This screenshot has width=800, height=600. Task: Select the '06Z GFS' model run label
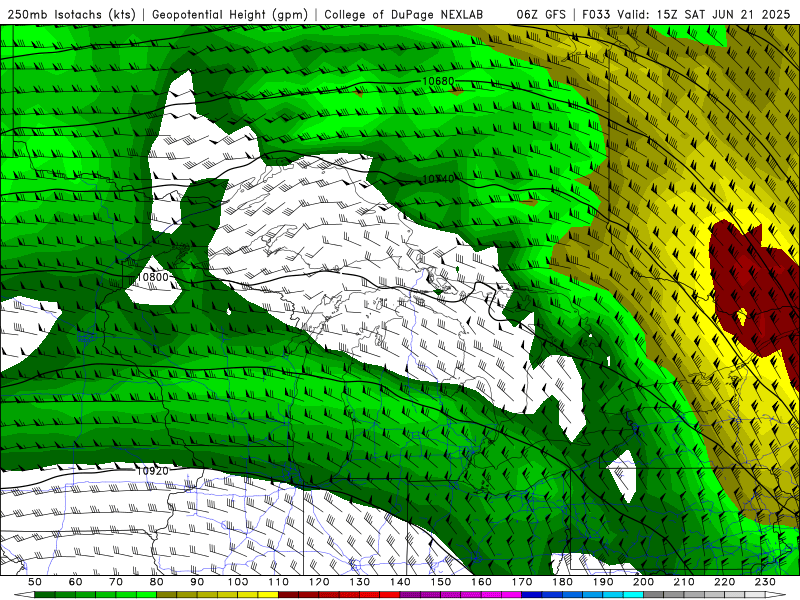[541, 14]
